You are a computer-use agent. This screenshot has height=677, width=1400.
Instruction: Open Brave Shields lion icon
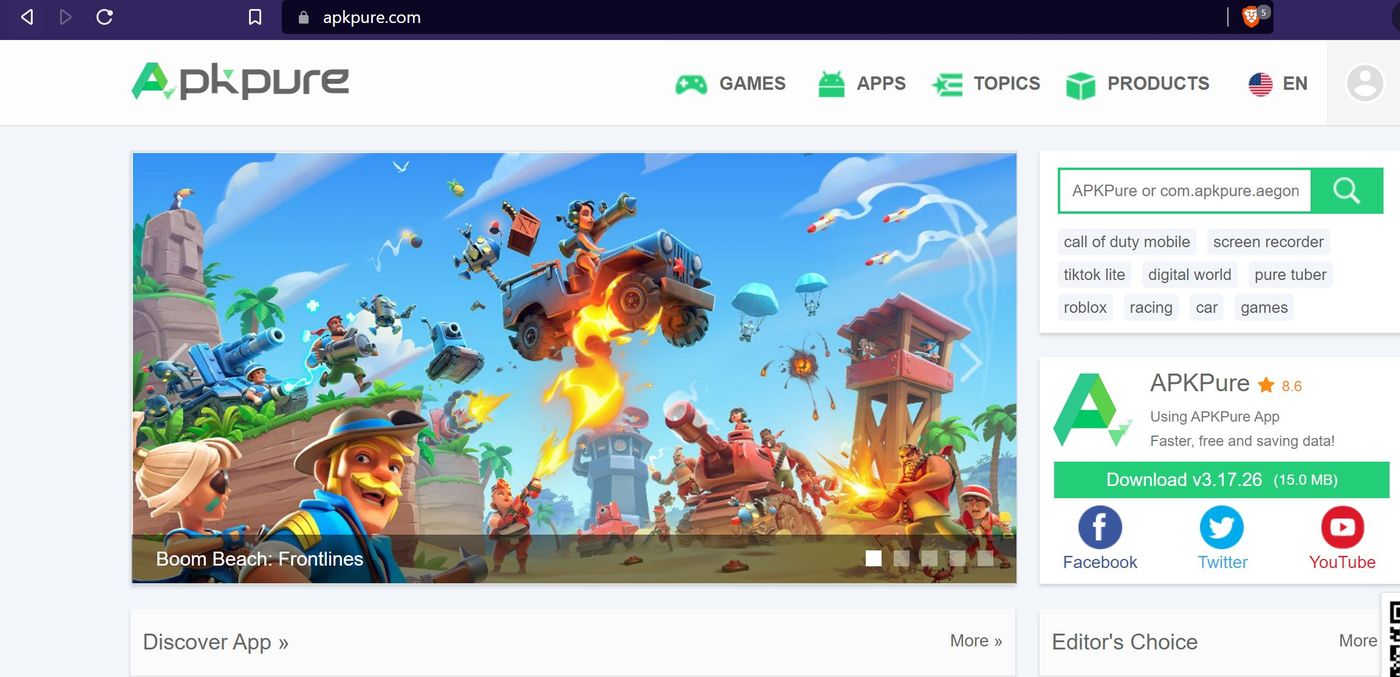click(1251, 17)
